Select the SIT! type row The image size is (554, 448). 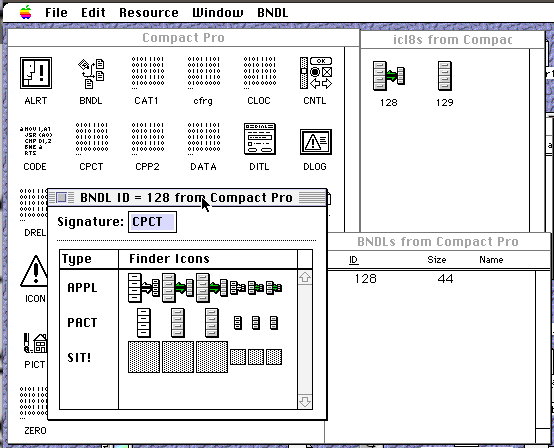178,357
